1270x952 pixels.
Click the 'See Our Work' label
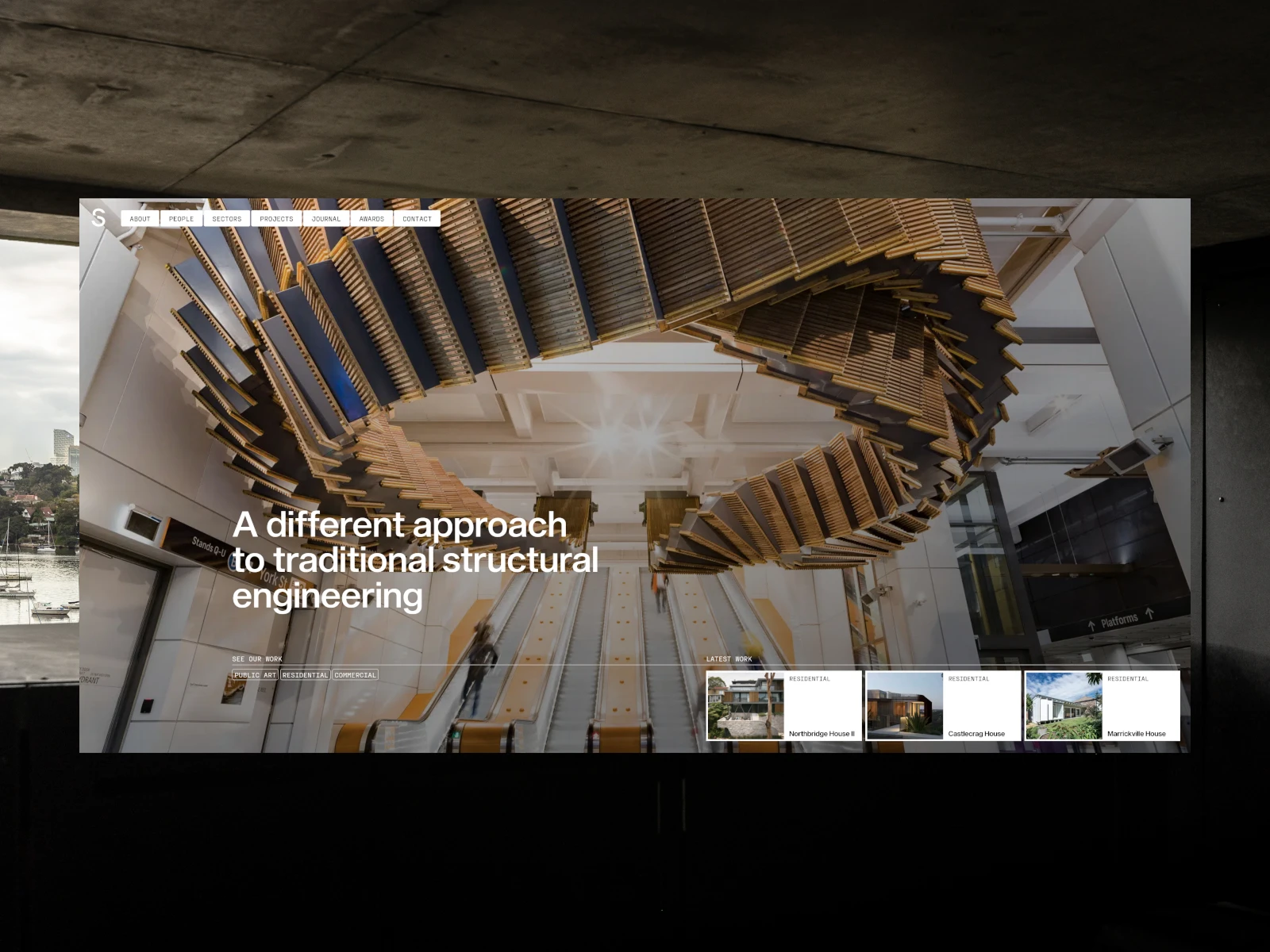(257, 659)
